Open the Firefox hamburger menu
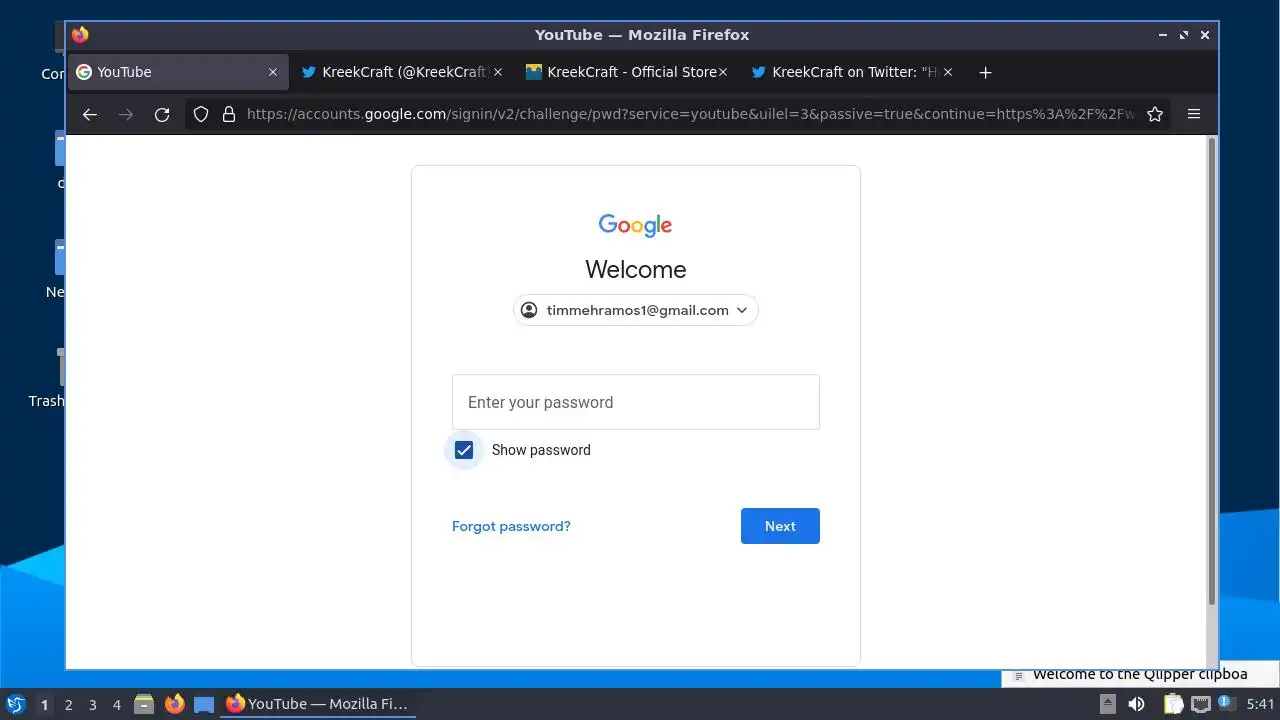 click(x=1194, y=114)
